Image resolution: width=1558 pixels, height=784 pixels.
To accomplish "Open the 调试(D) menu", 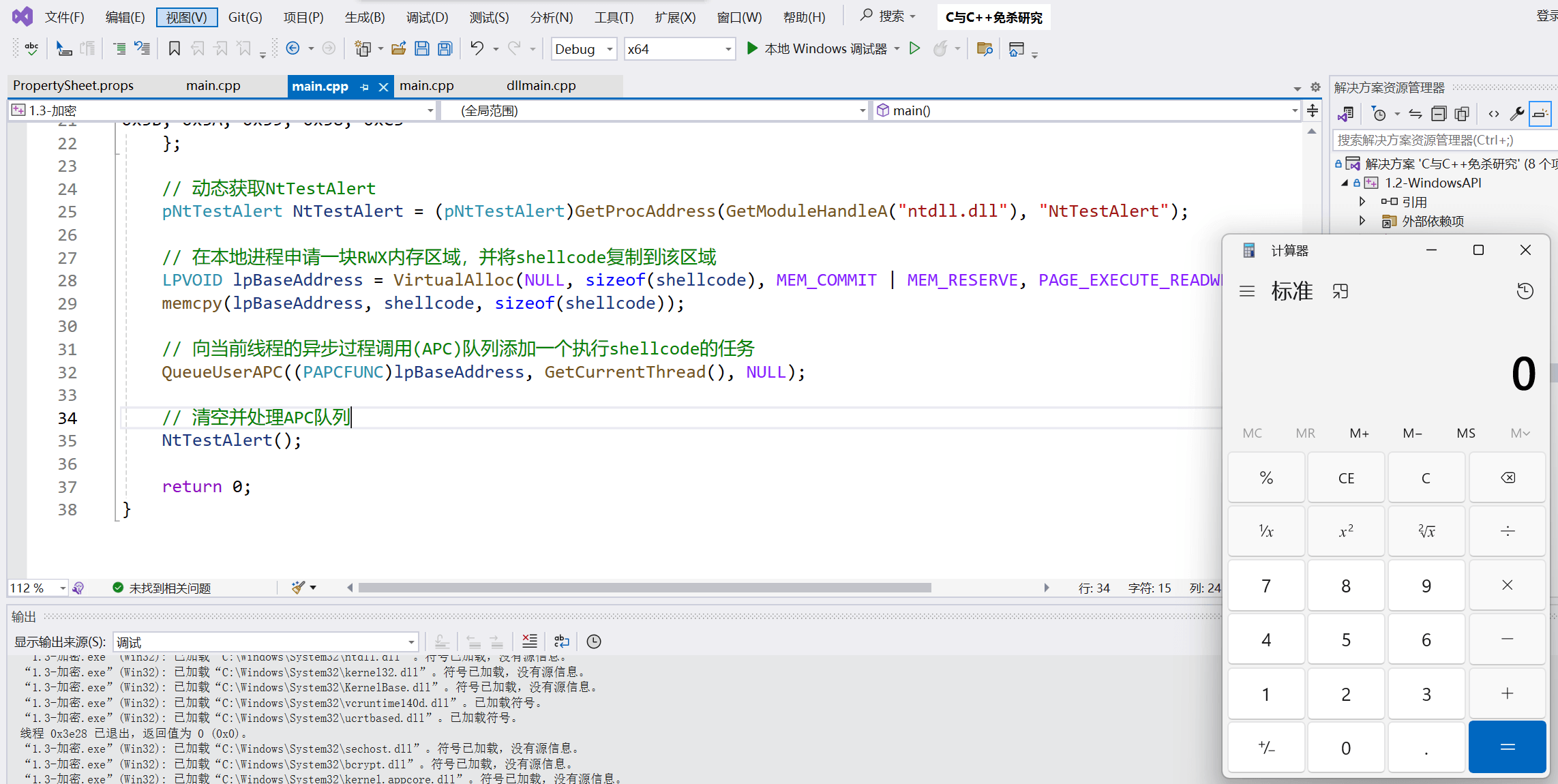I will [x=427, y=17].
